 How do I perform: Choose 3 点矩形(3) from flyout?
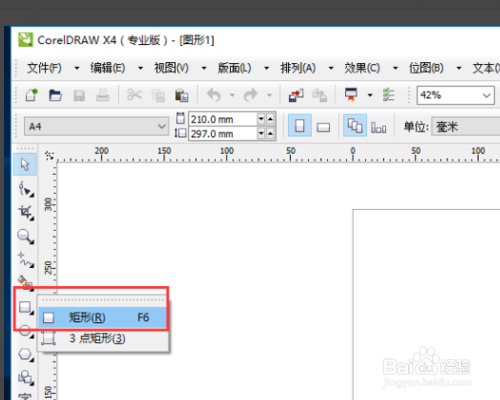pos(102,339)
